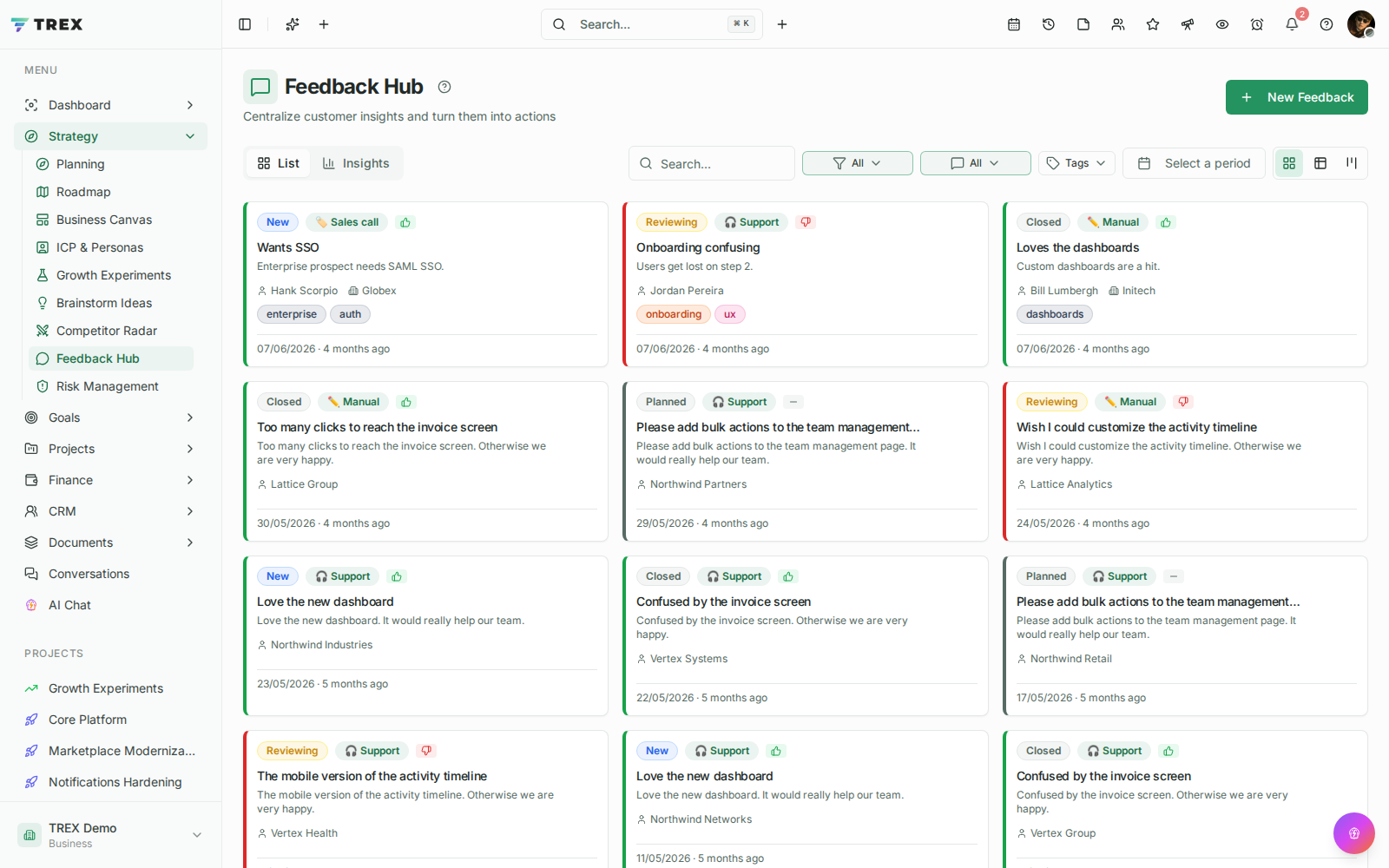Expand the Documents menu section

110,542
